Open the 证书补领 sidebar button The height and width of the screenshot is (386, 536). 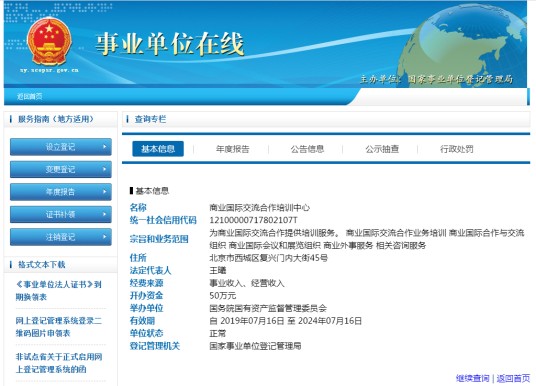[61, 214]
